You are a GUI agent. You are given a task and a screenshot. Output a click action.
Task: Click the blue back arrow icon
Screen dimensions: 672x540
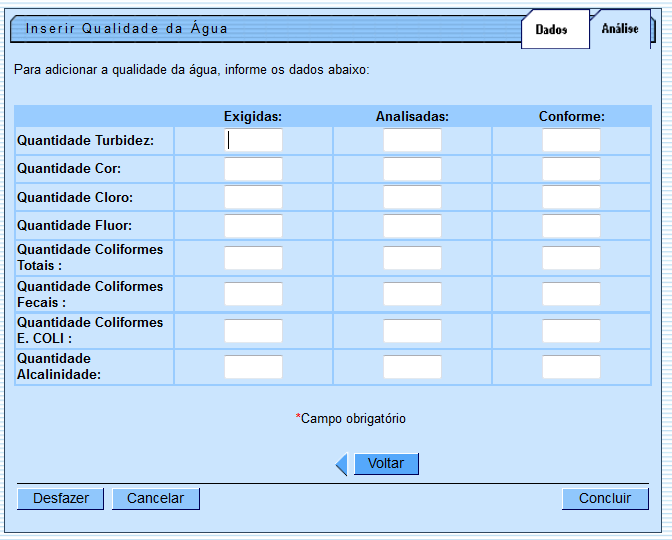[341, 464]
